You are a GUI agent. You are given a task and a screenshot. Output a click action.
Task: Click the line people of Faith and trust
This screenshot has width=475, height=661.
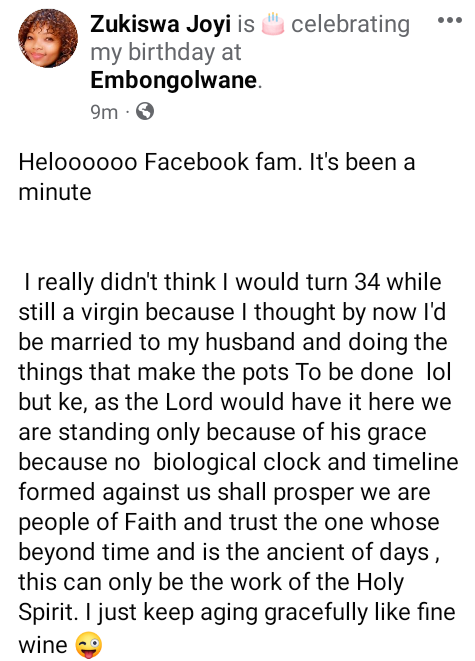pyautogui.click(x=229, y=522)
